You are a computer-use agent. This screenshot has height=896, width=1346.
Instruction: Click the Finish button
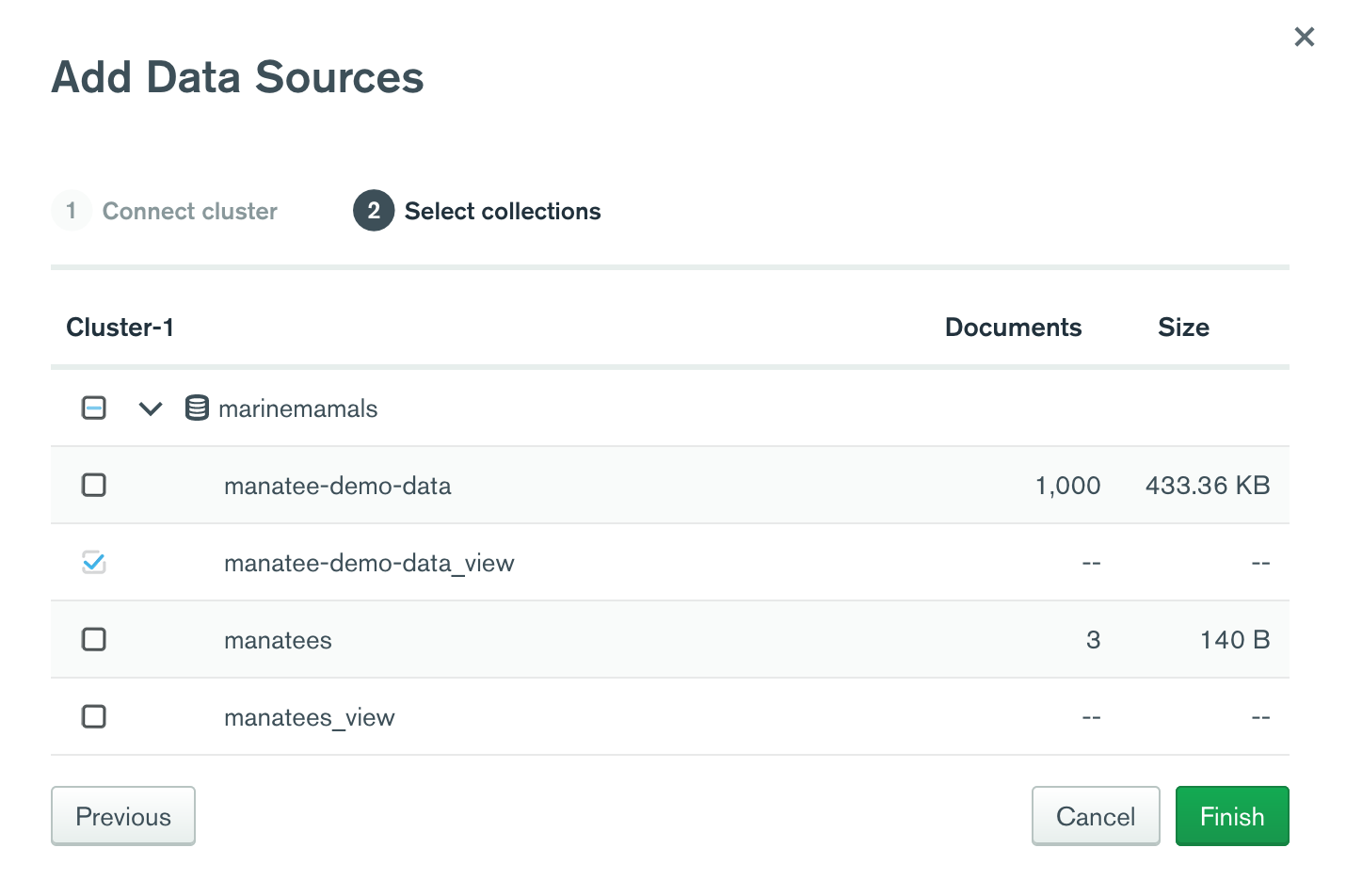1232,816
